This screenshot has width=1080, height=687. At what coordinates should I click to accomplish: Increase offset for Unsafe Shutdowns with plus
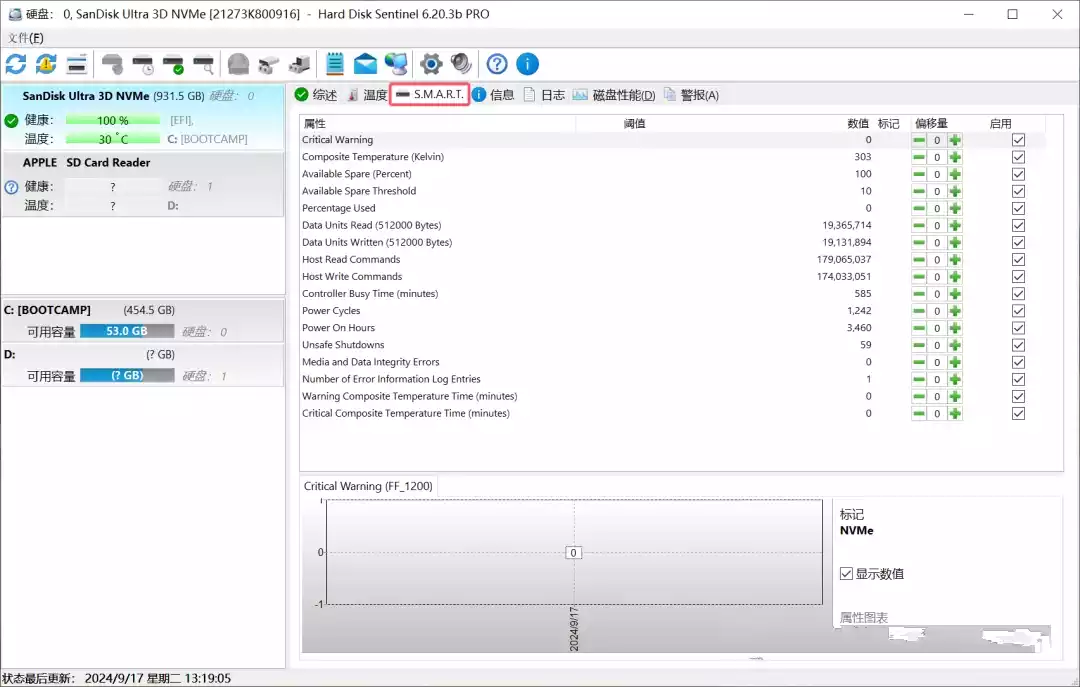click(x=955, y=345)
